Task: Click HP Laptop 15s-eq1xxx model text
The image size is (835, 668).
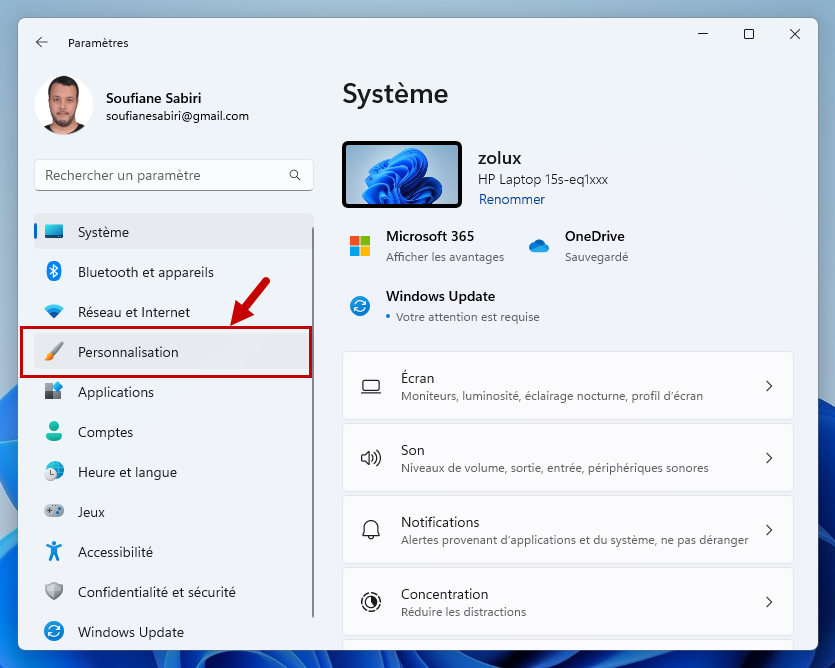Action: 543,180
